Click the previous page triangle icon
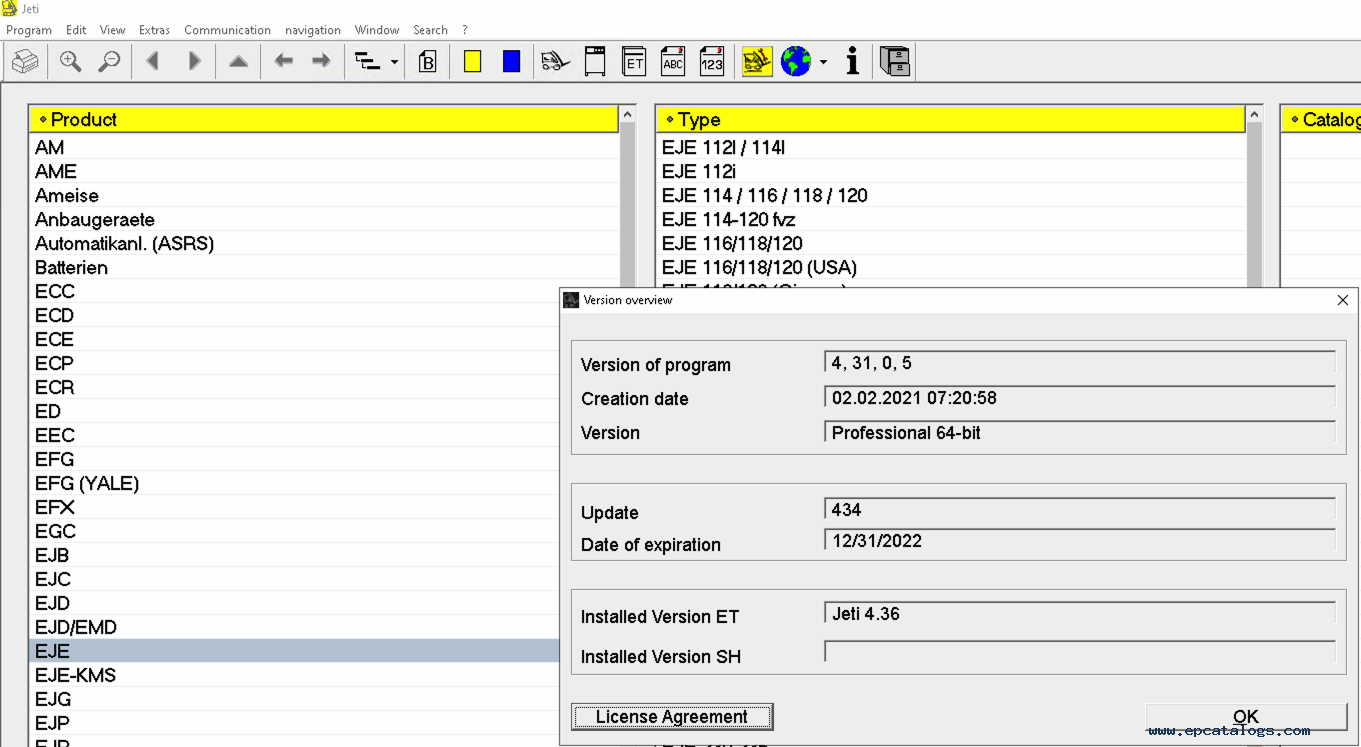1361x747 pixels. tap(153, 62)
